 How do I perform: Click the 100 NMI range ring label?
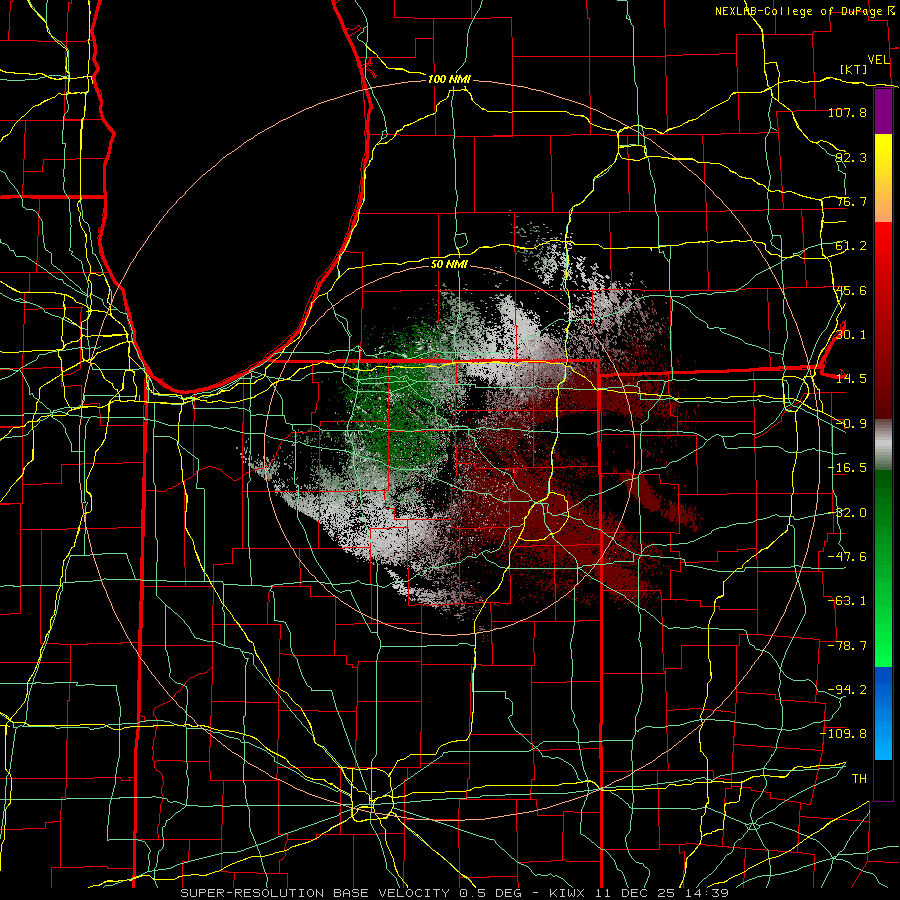[449, 79]
